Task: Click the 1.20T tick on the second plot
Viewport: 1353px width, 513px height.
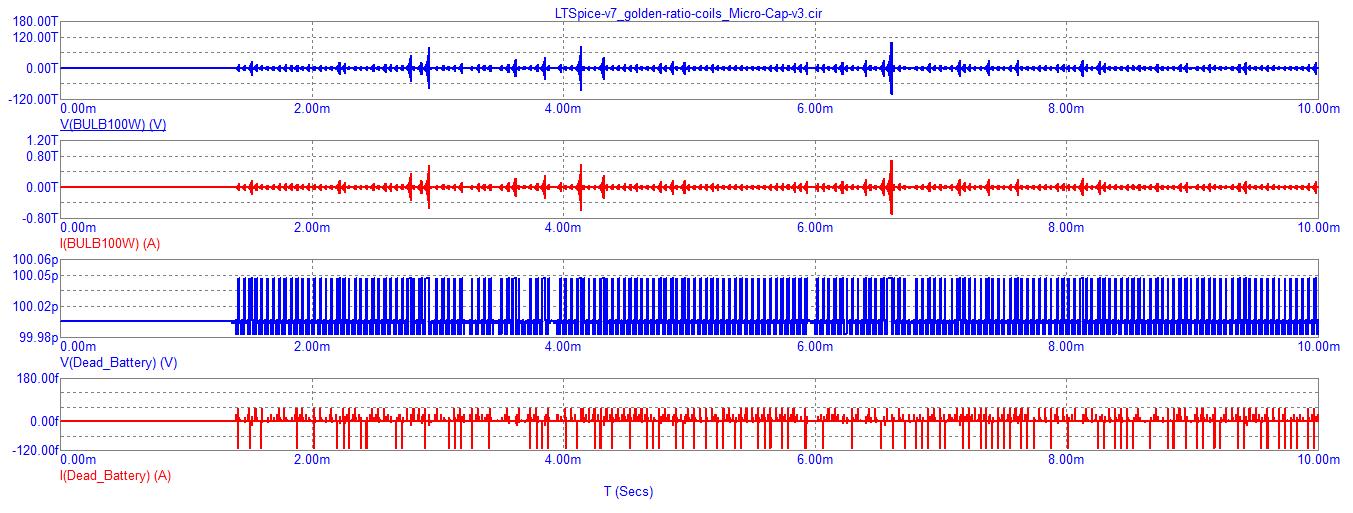Action: pos(41,140)
